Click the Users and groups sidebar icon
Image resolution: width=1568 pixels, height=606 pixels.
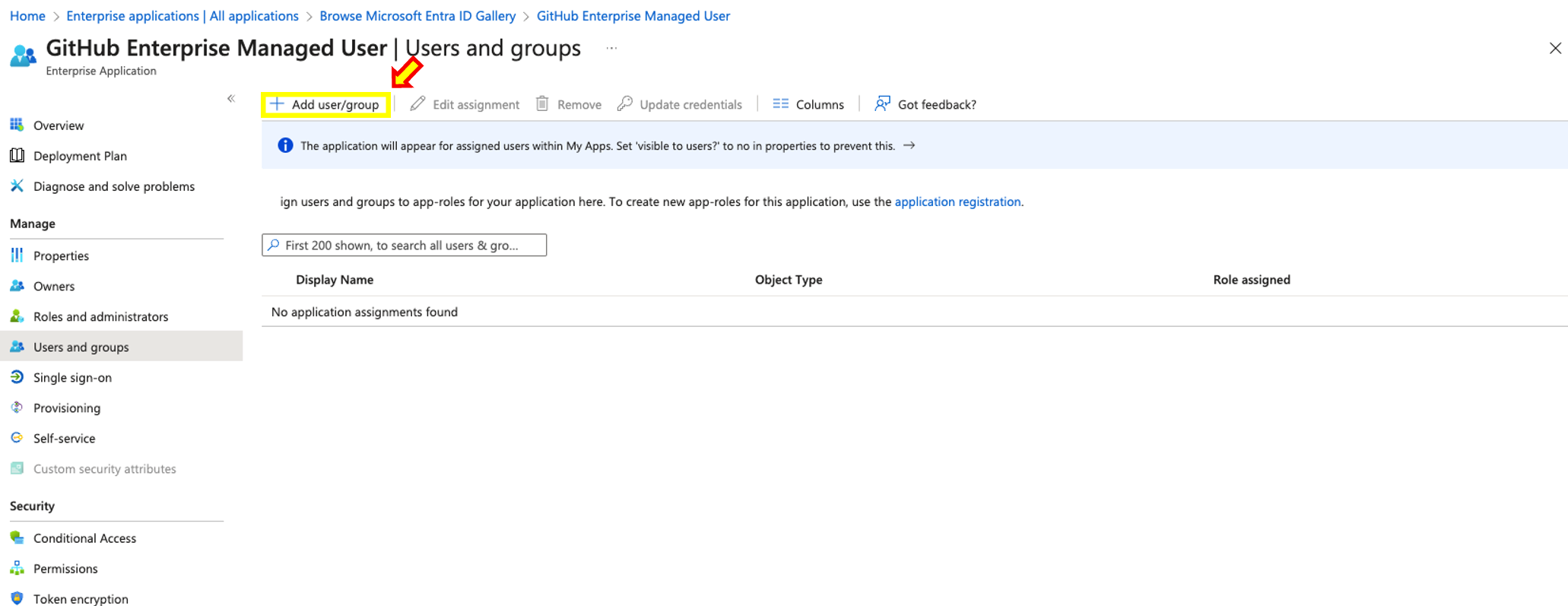17,347
